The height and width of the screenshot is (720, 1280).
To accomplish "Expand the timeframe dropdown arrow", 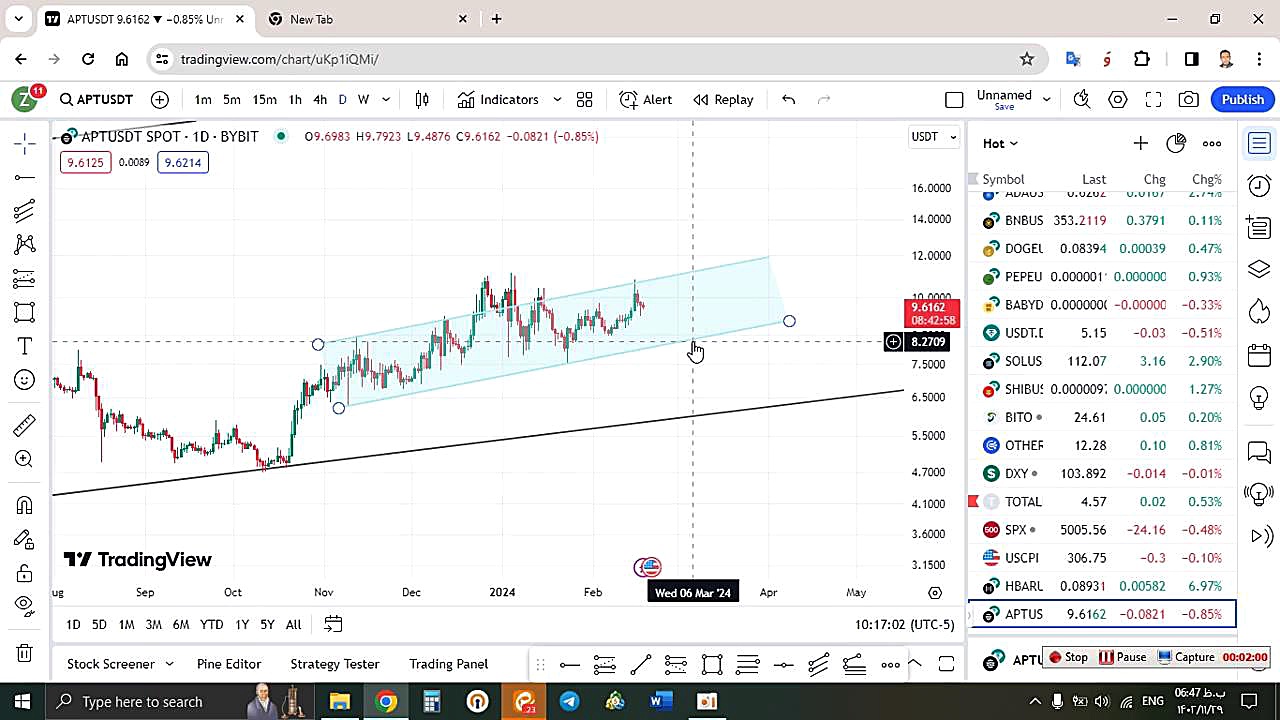I will [386, 99].
